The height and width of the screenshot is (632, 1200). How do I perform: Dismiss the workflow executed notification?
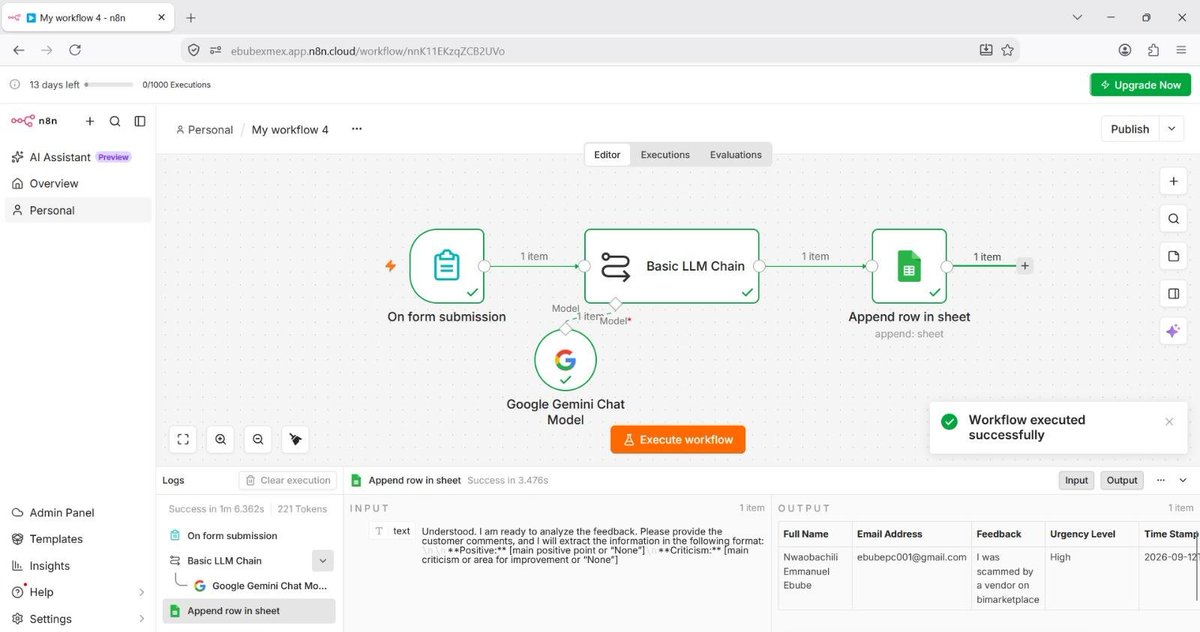[1169, 422]
